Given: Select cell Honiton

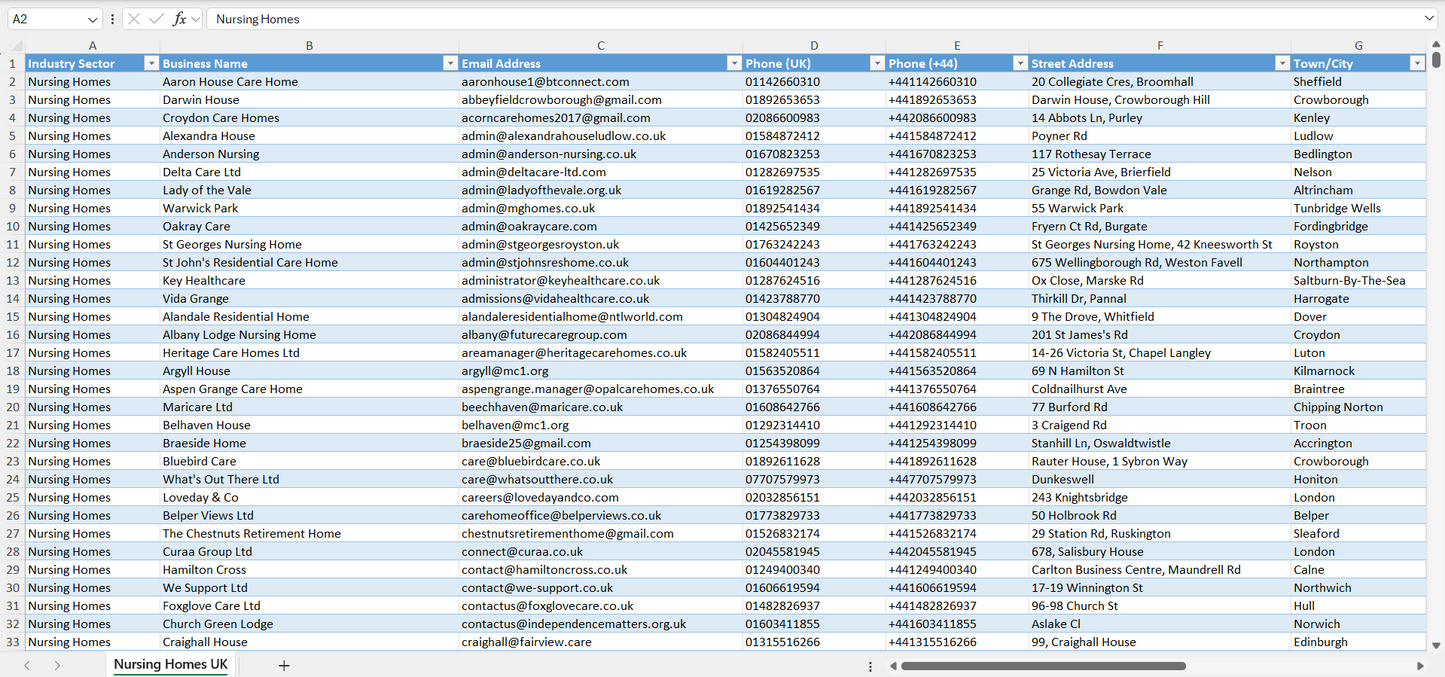Looking at the screenshot, I should point(1358,479).
